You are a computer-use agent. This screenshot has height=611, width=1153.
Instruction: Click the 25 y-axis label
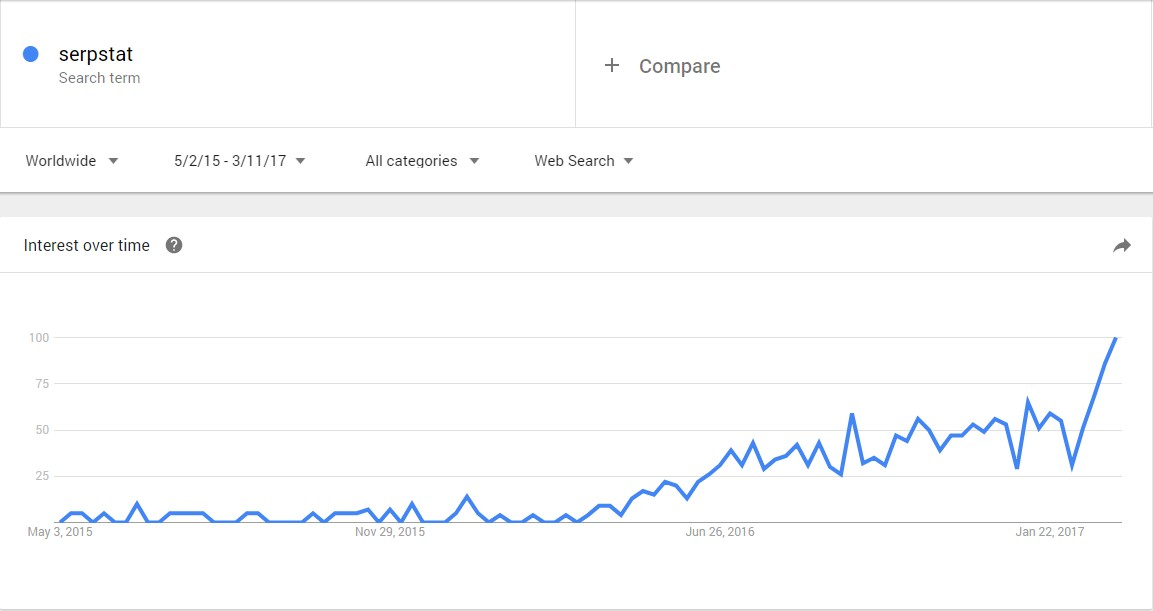point(41,476)
